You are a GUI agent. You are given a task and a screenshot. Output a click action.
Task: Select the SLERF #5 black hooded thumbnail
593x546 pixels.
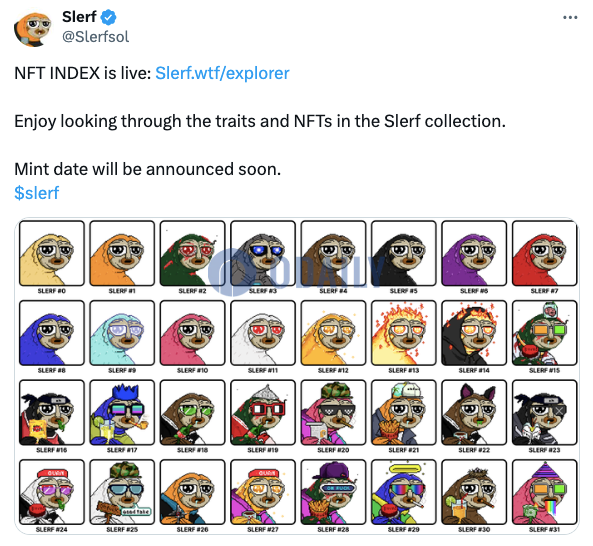coord(404,253)
